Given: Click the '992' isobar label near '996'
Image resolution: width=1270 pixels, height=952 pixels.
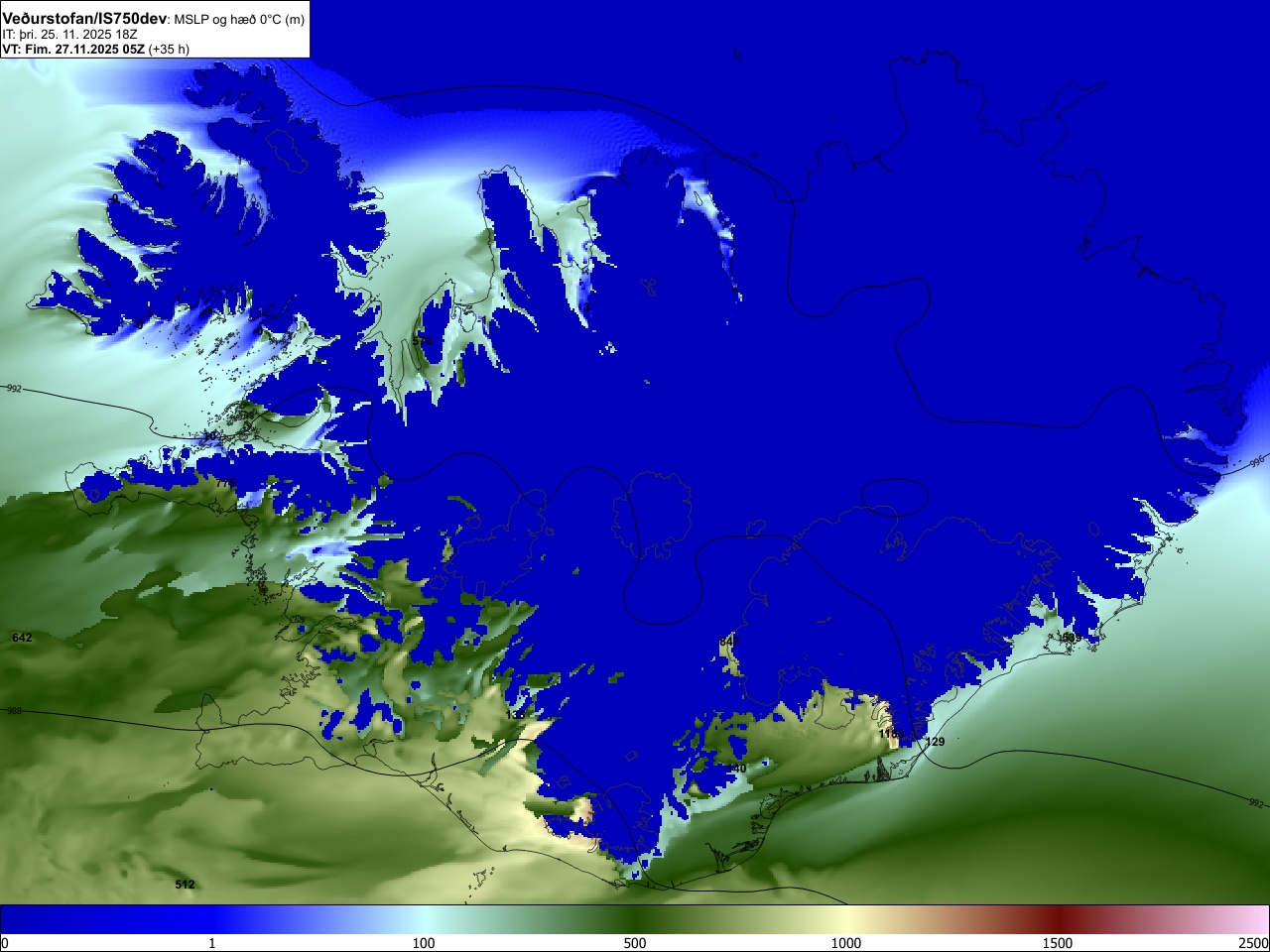Looking at the screenshot, I should [1256, 803].
